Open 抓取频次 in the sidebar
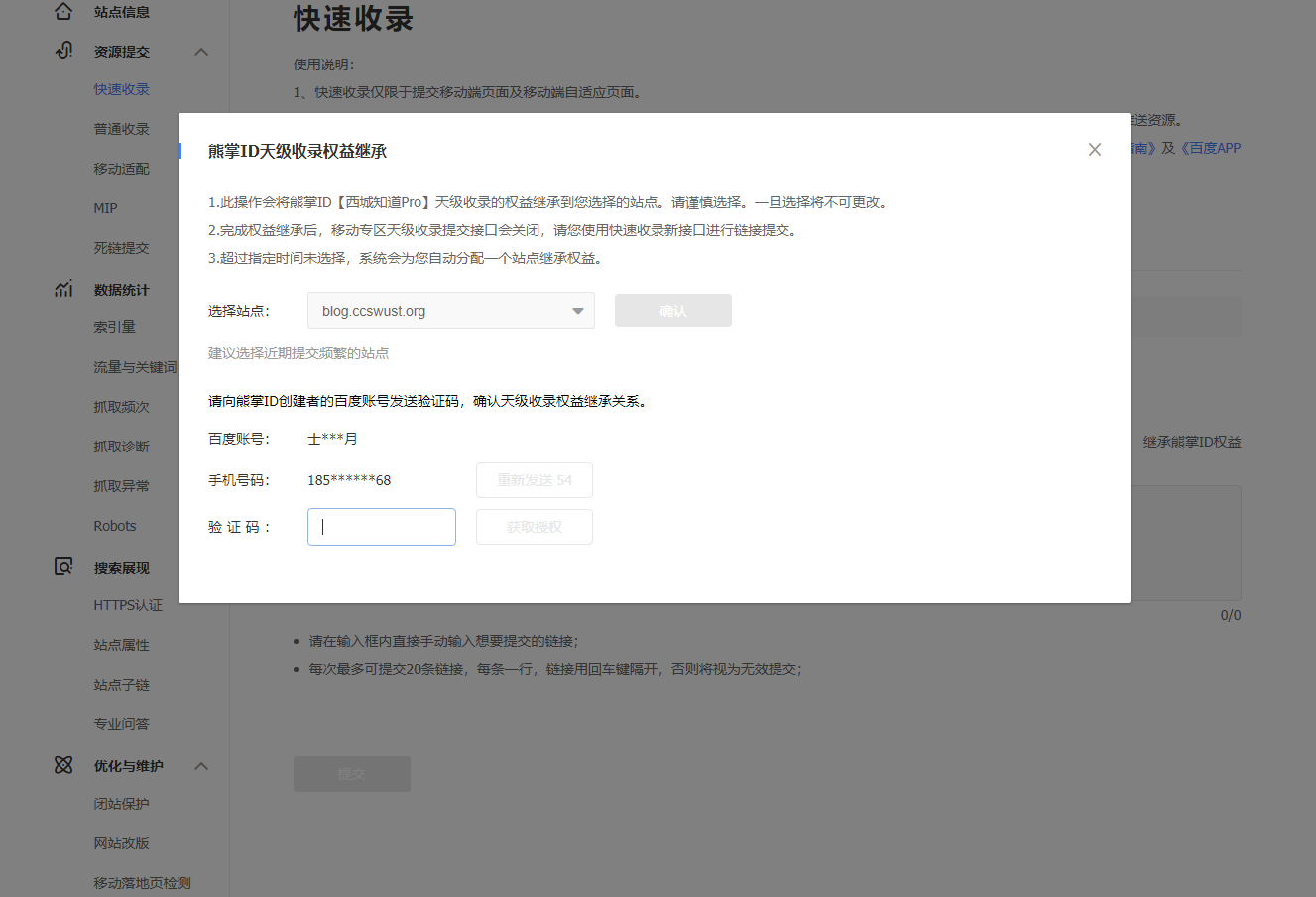 [x=122, y=407]
